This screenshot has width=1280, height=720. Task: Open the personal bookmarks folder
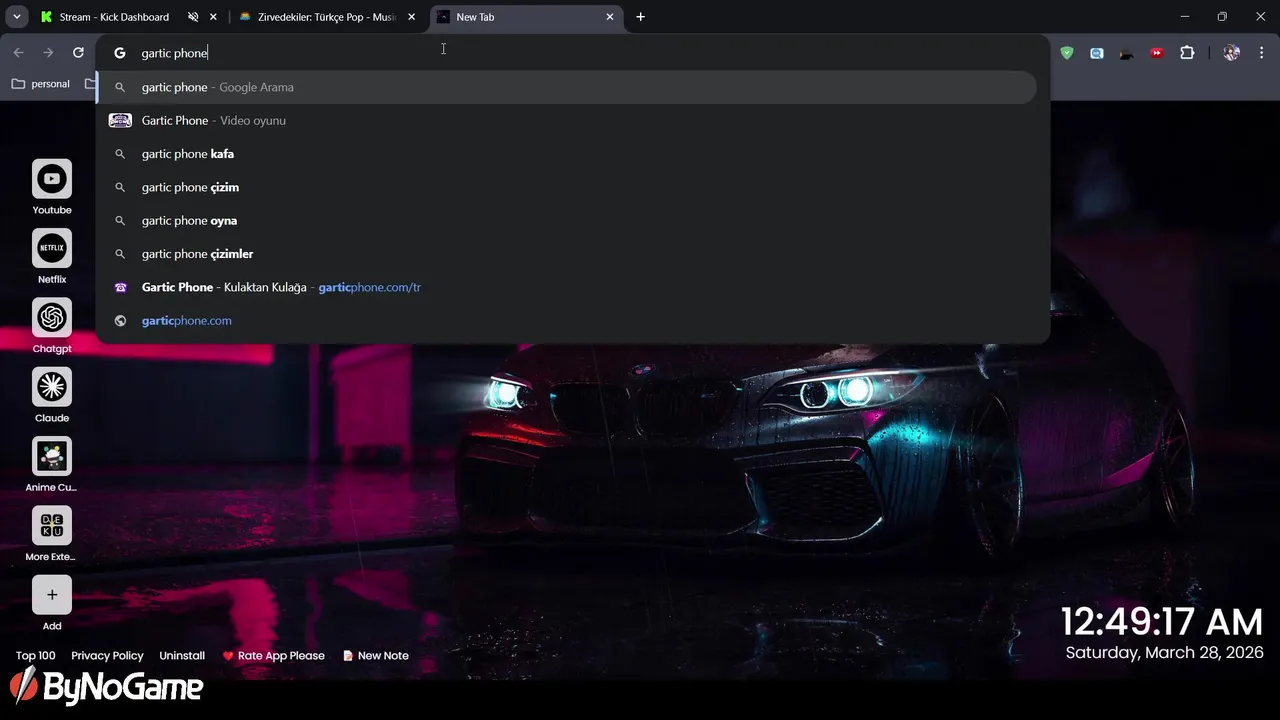(x=41, y=84)
